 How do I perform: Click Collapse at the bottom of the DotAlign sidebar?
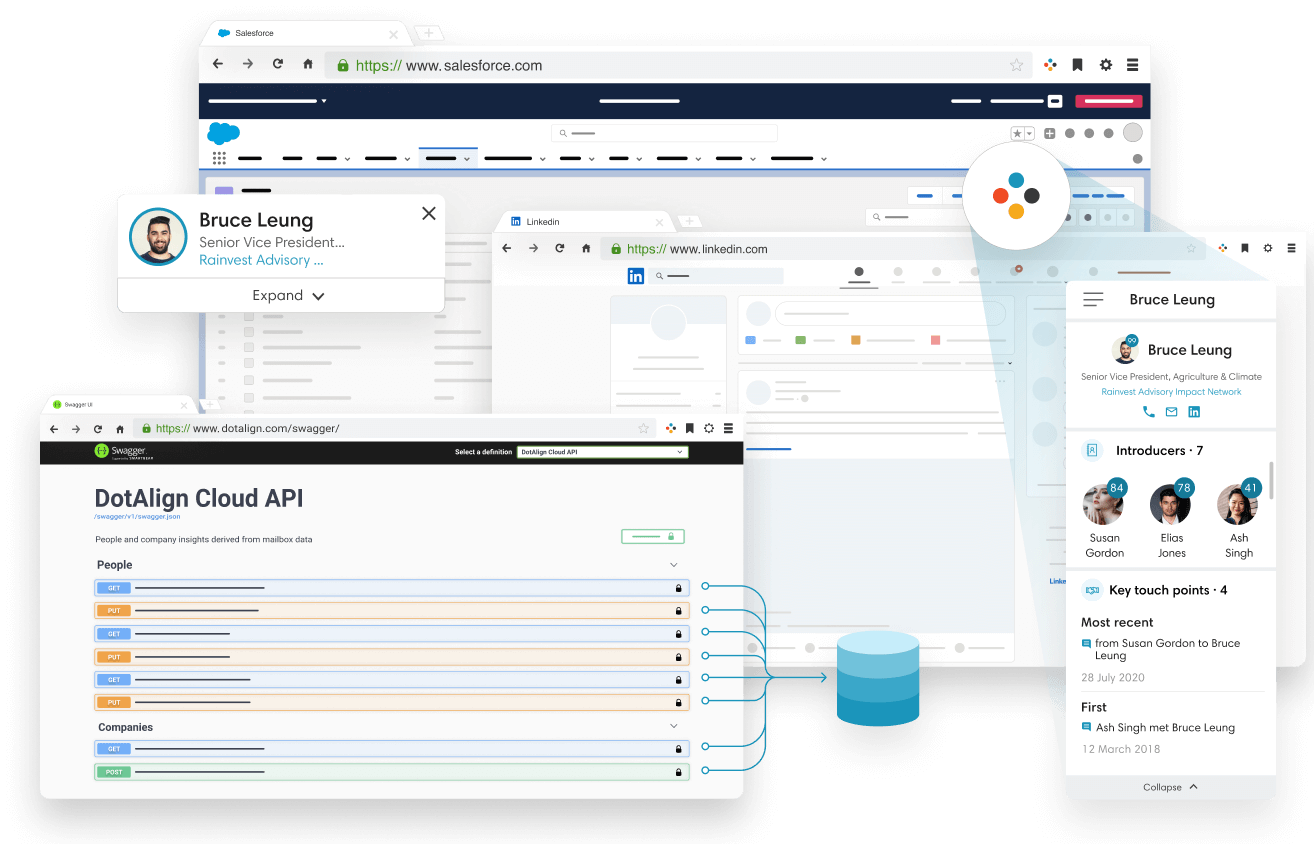coord(1170,787)
